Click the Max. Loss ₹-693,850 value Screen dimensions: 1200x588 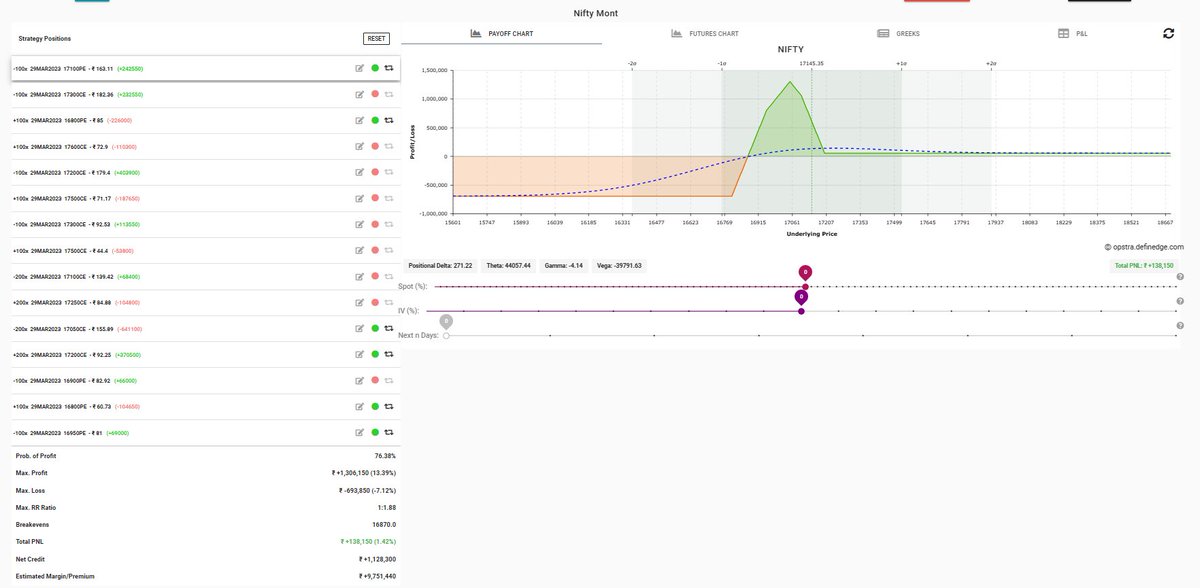pyautogui.click(x=368, y=491)
